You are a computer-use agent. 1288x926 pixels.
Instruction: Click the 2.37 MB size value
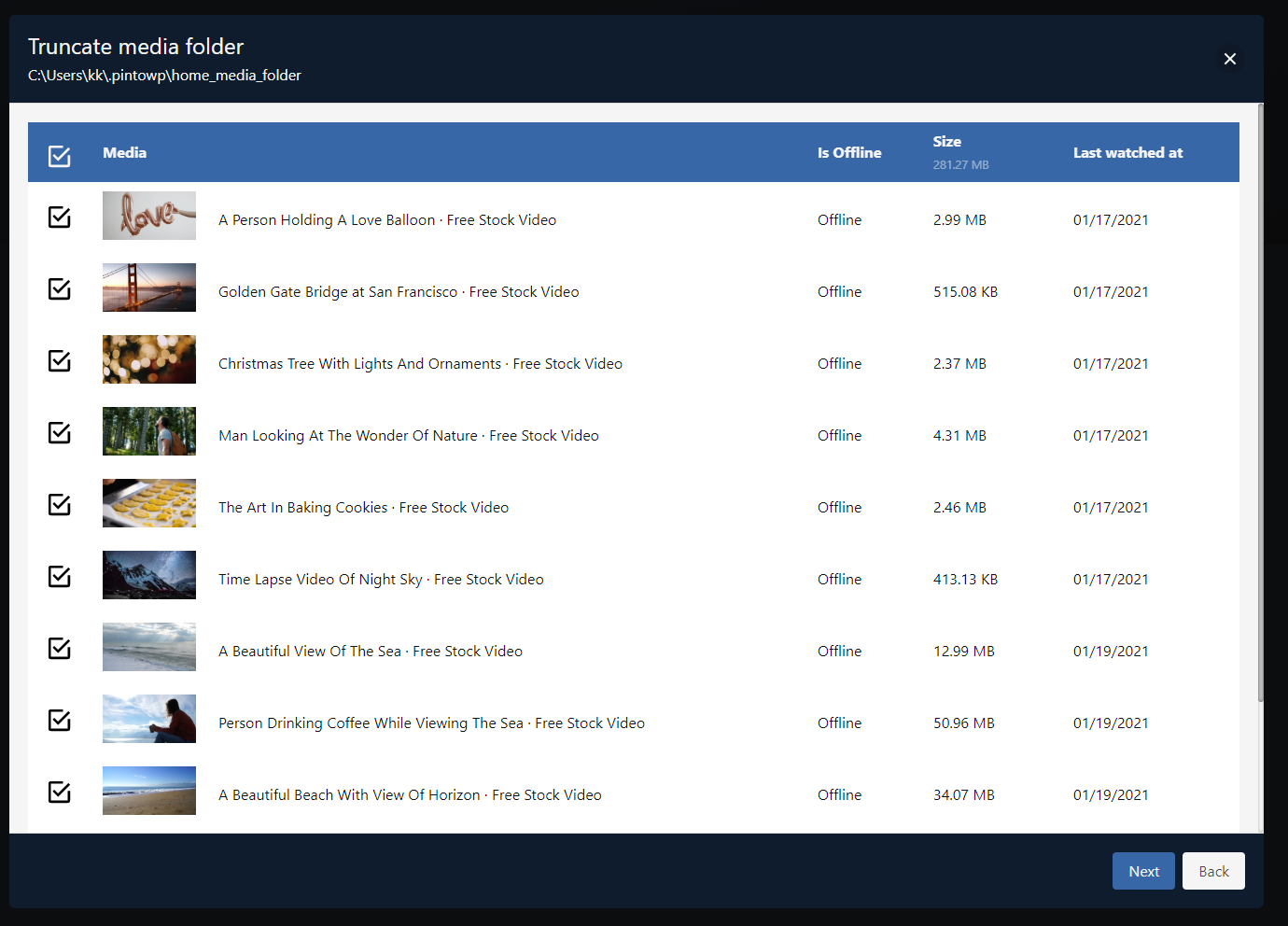[x=959, y=364]
